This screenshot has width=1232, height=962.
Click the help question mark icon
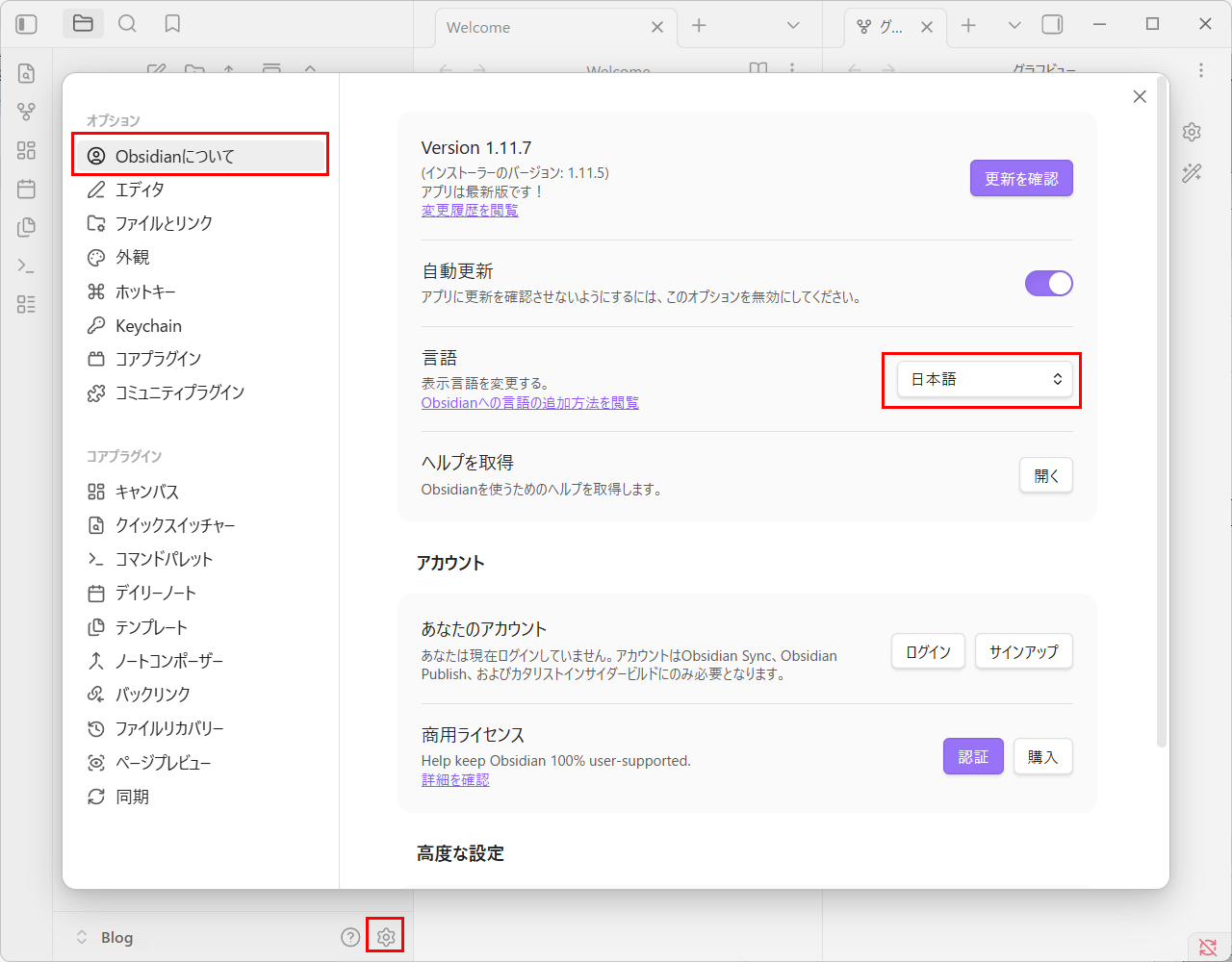[350, 937]
